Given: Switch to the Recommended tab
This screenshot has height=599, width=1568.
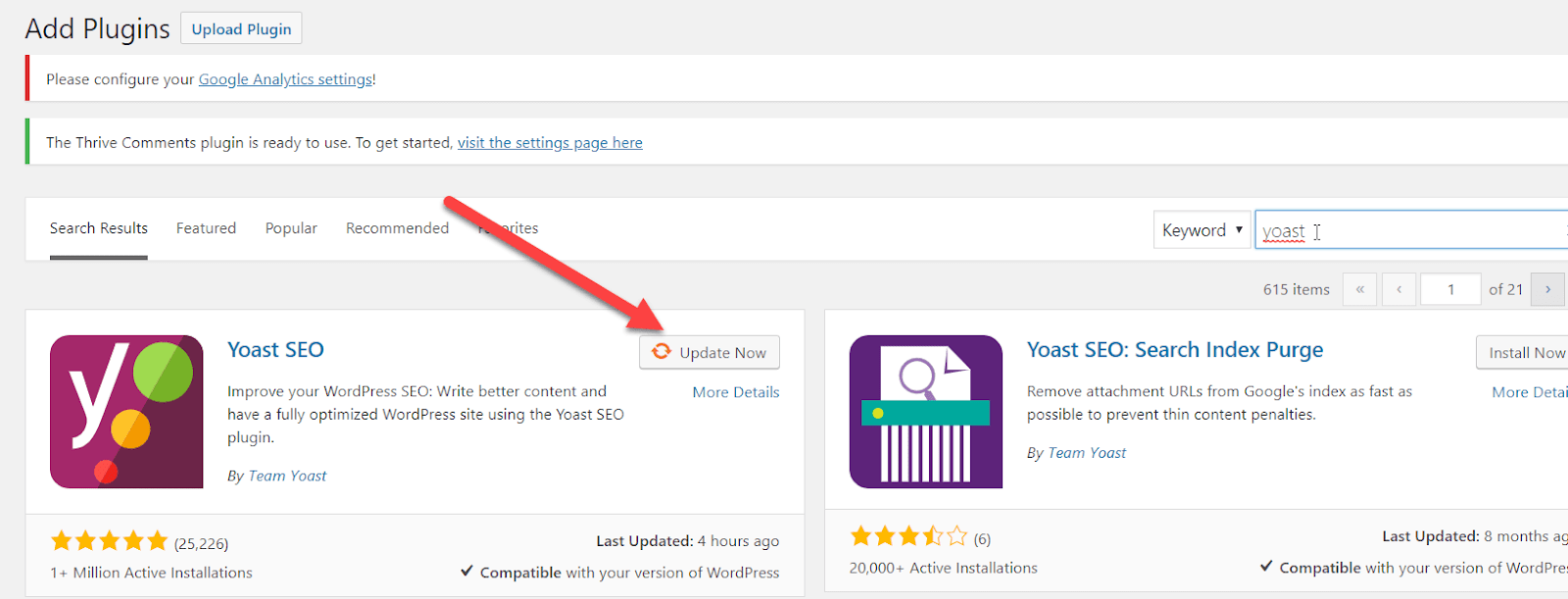Looking at the screenshot, I should click(397, 228).
